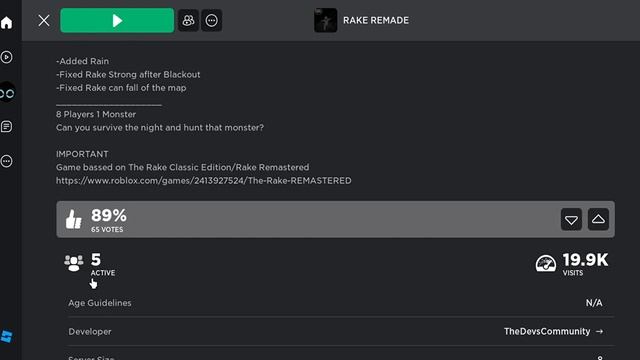This screenshot has height=360, width=640.
Task: Select the visits gauge icon
Action: (546, 263)
